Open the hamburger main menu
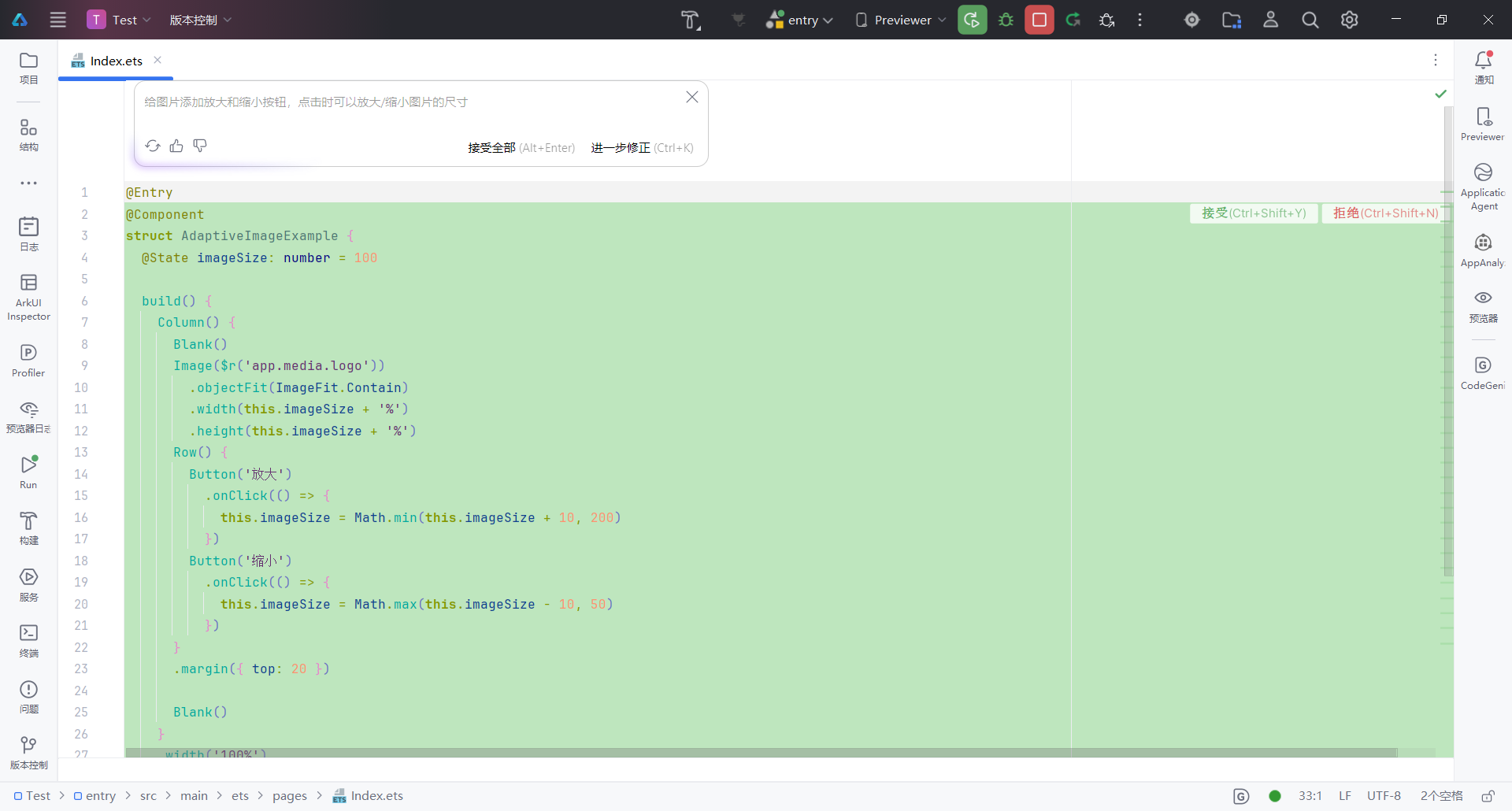1512x811 pixels. click(x=58, y=20)
